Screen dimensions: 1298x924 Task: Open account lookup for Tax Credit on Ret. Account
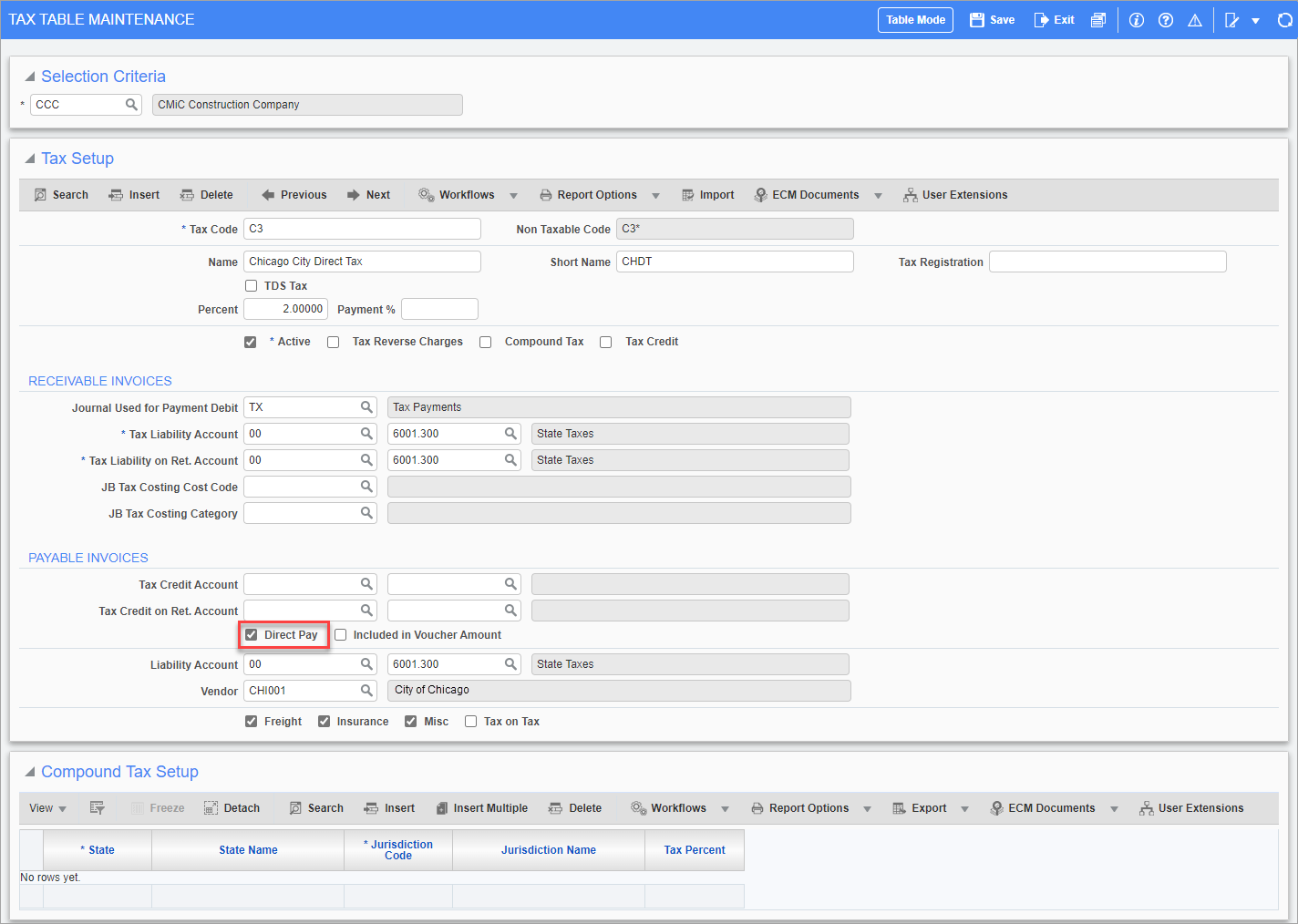[x=511, y=611]
